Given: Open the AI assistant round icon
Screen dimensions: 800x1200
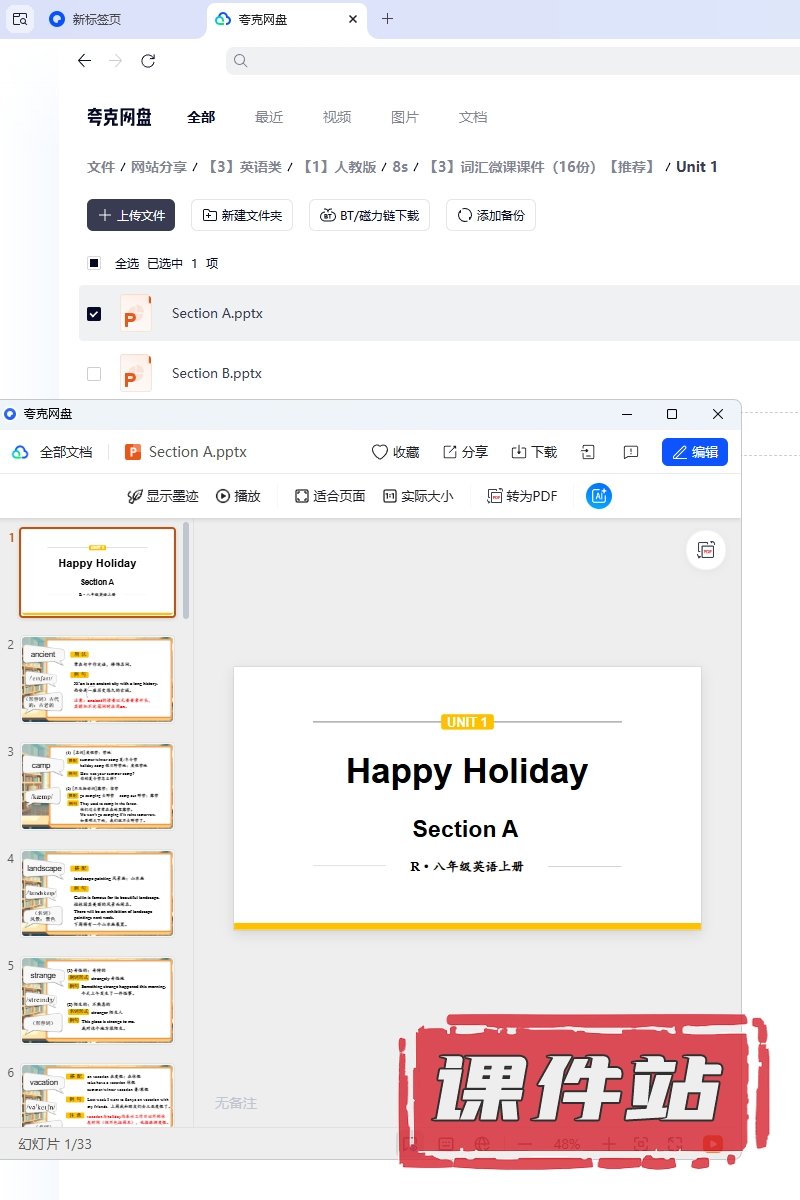Looking at the screenshot, I should pos(599,496).
